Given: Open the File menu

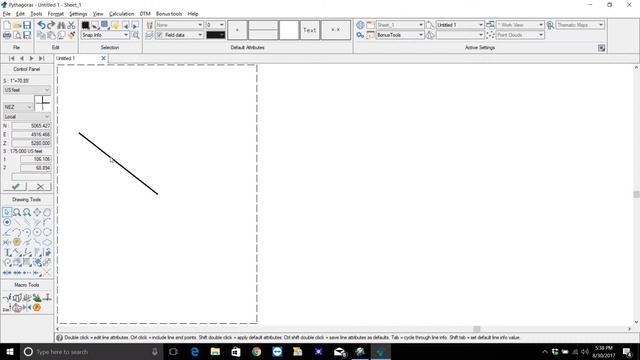Looking at the screenshot, I should [7, 14].
